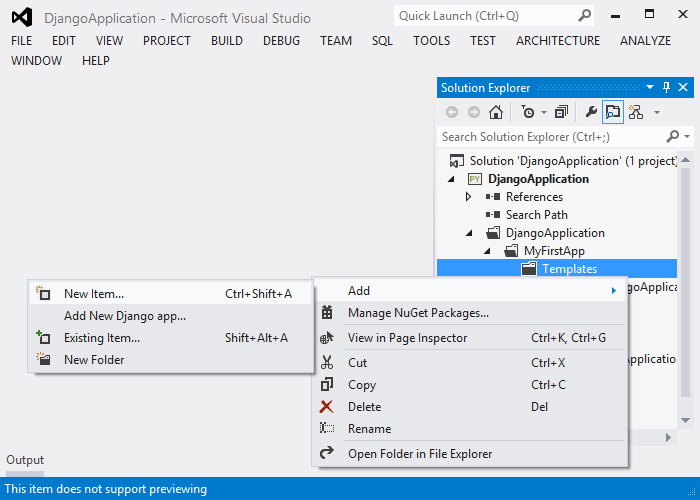Viewport: 700px width, 500px height.
Task: Open search options dropdown in Solution Explorer
Action: (687, 136)
